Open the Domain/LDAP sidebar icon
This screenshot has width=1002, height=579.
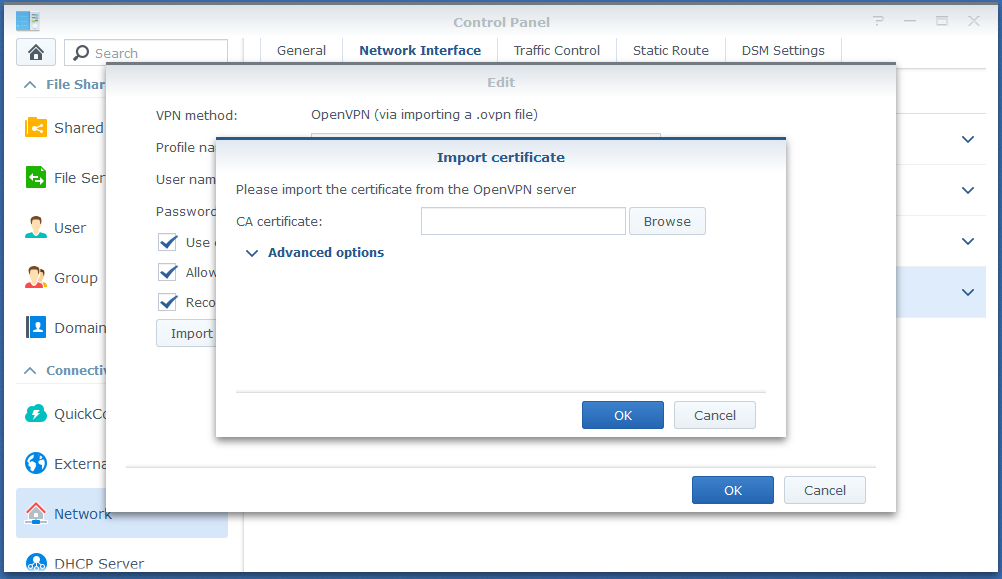[36, 328]
